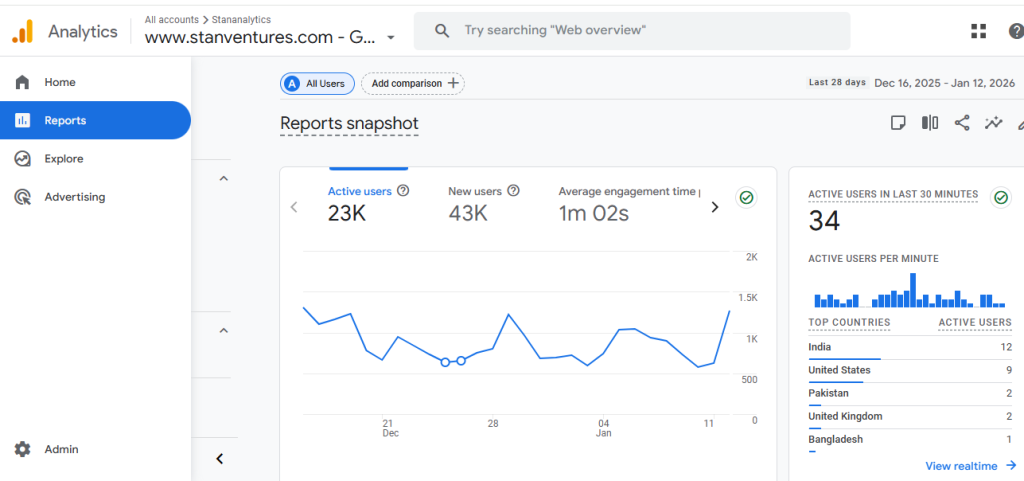
Task: Go to Advertising in the sidebar
Action: point(74,197)
